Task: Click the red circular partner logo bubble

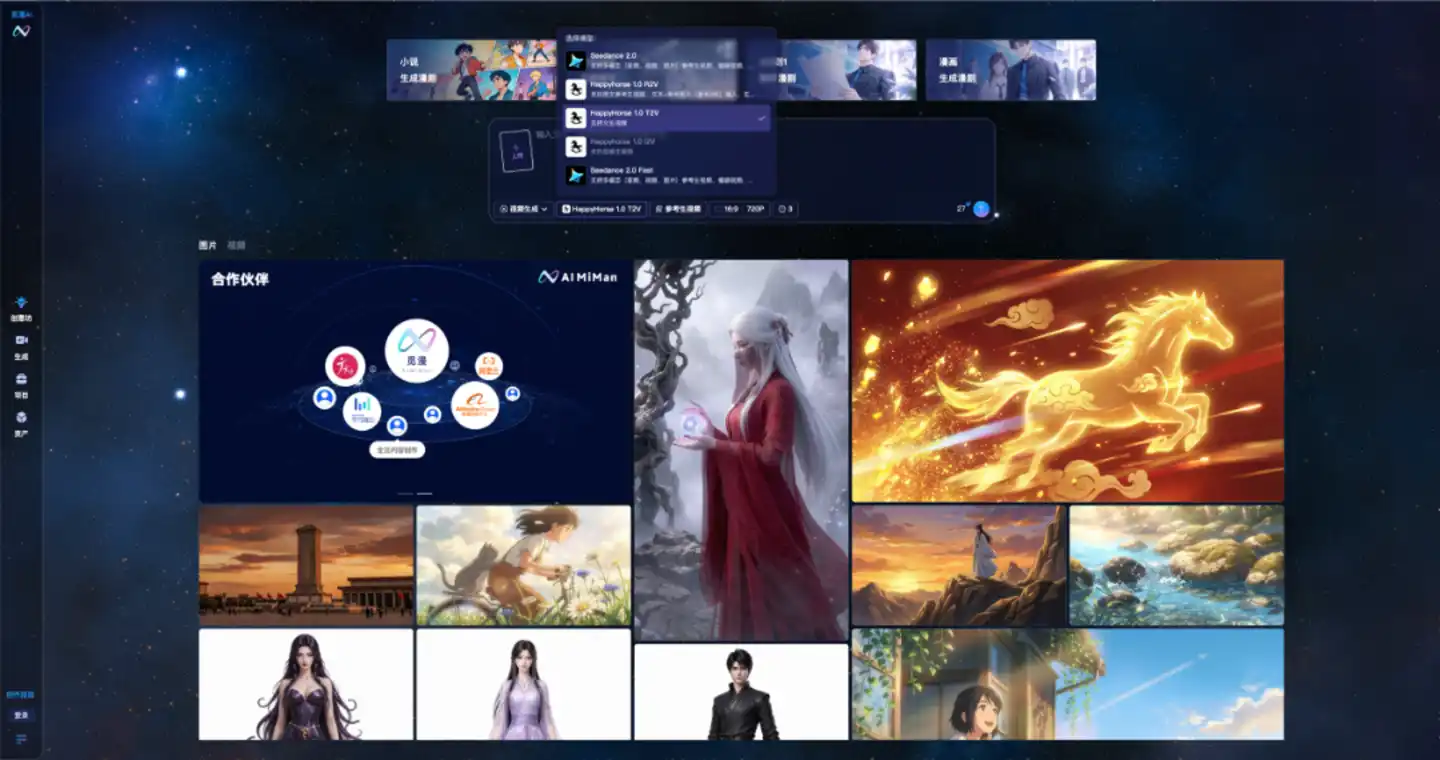Action: click(345, 366)
